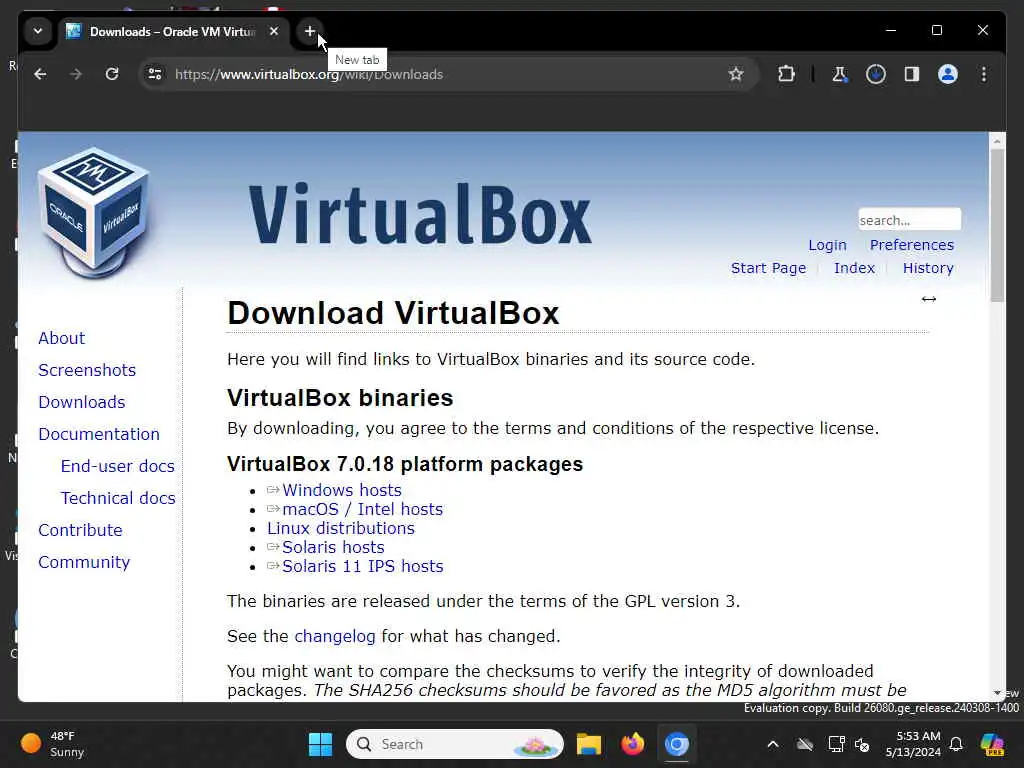
Task: Click the page vertical scrollbar thumb
Action: [x=997, y=225]
